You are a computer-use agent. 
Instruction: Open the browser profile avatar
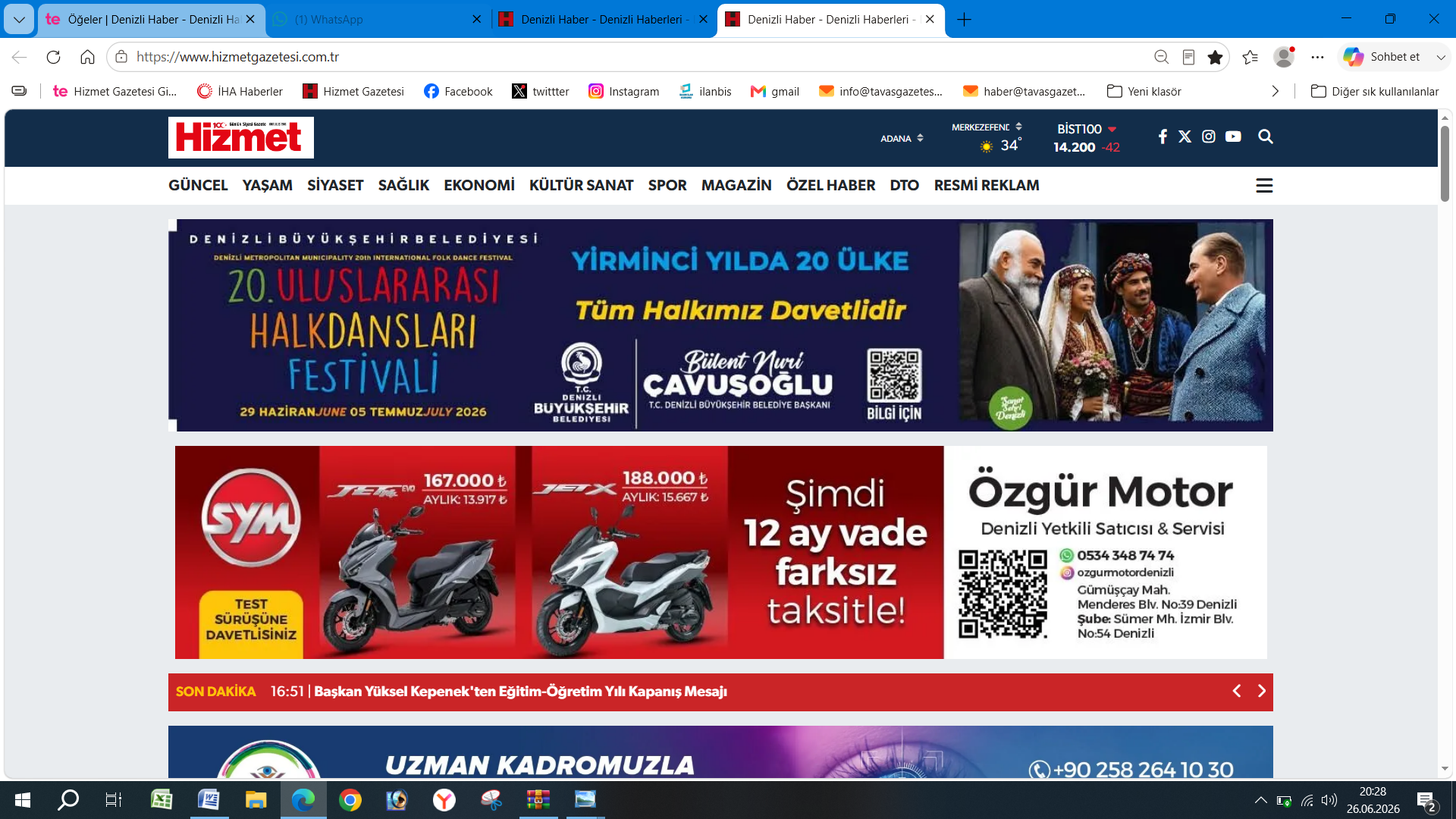coord(1284,57)
